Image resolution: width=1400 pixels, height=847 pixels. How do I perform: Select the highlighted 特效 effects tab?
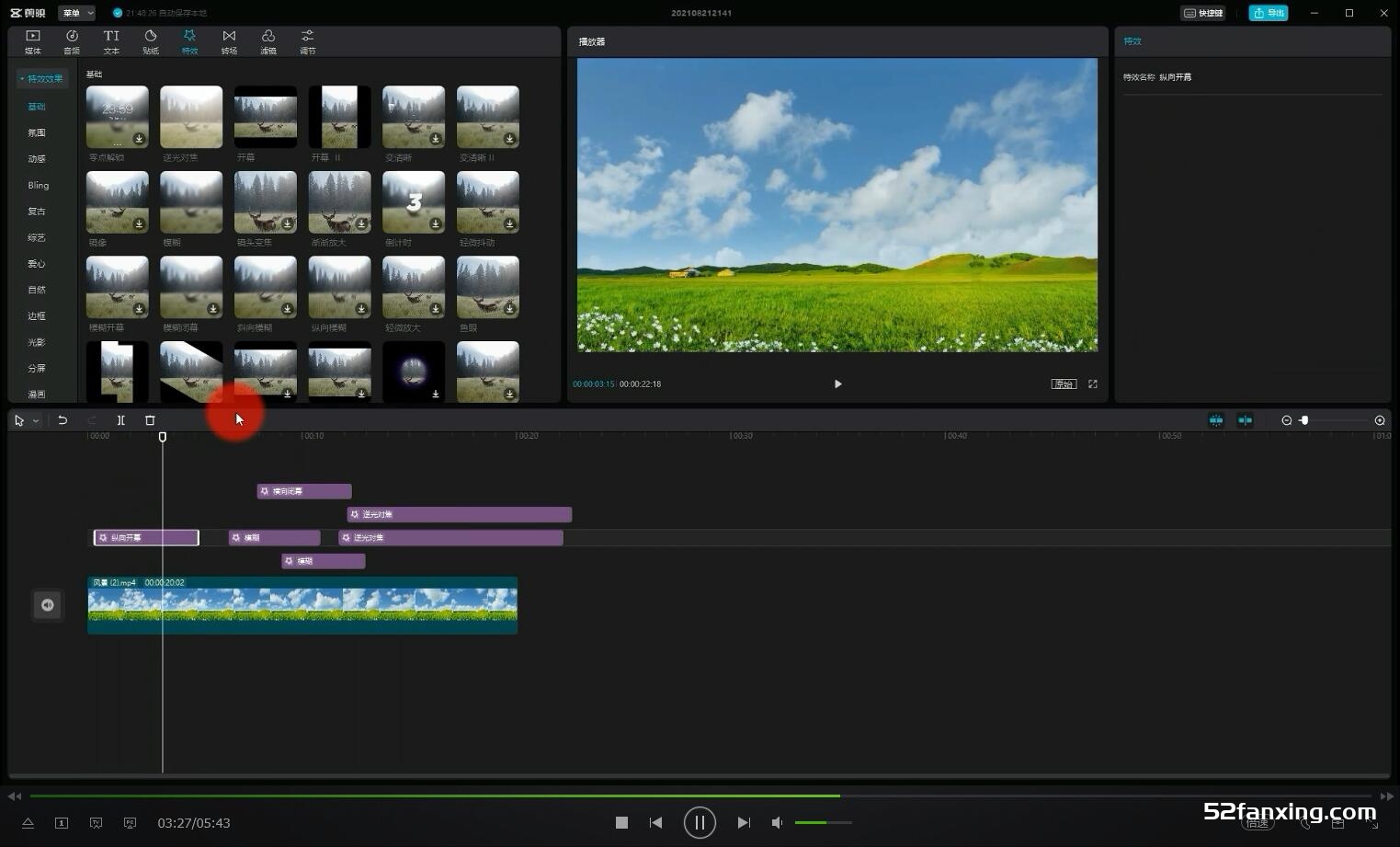(189, 41)
